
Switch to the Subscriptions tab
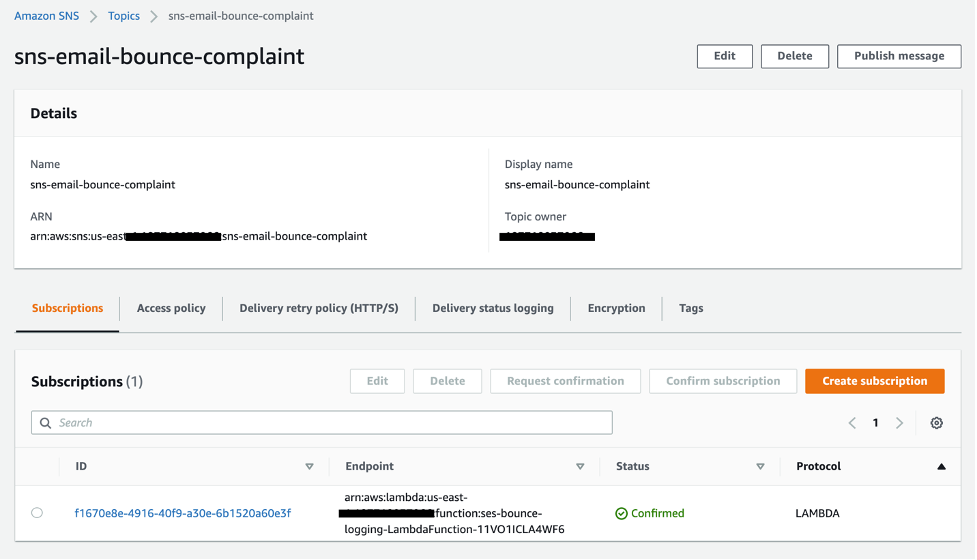coord(67,308)
